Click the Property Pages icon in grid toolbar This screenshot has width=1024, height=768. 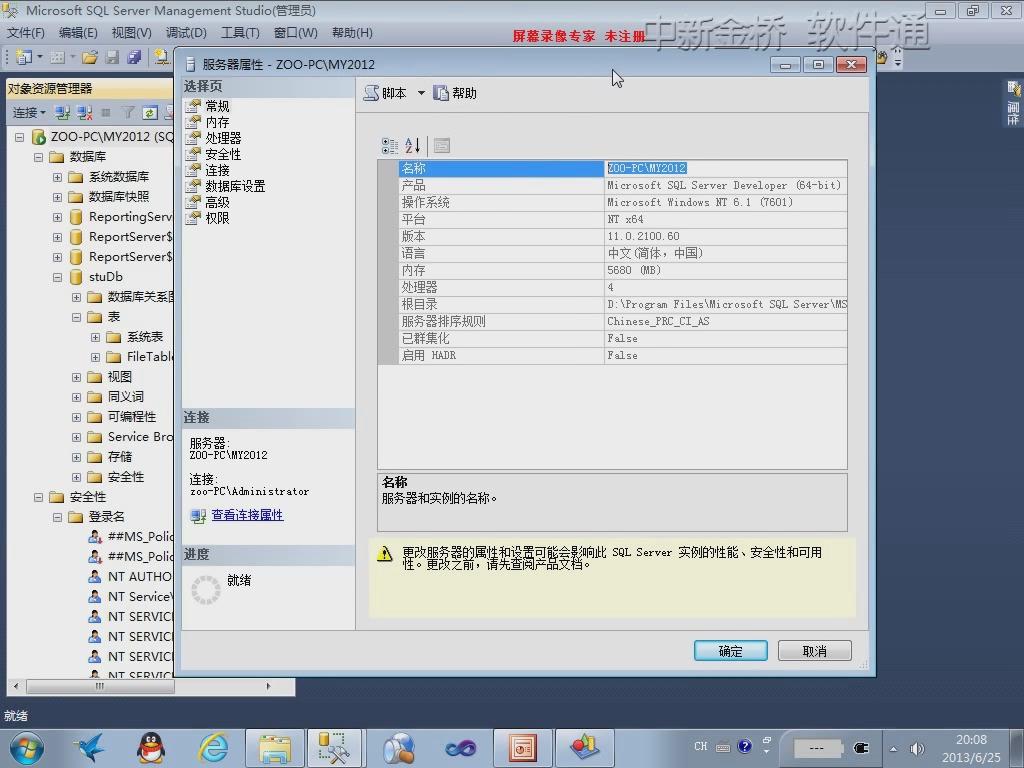[x=442, y=146]
